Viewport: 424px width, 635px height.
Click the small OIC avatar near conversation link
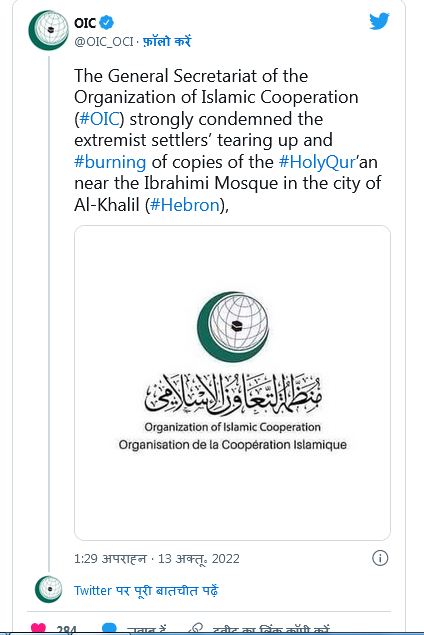(49, 589)
